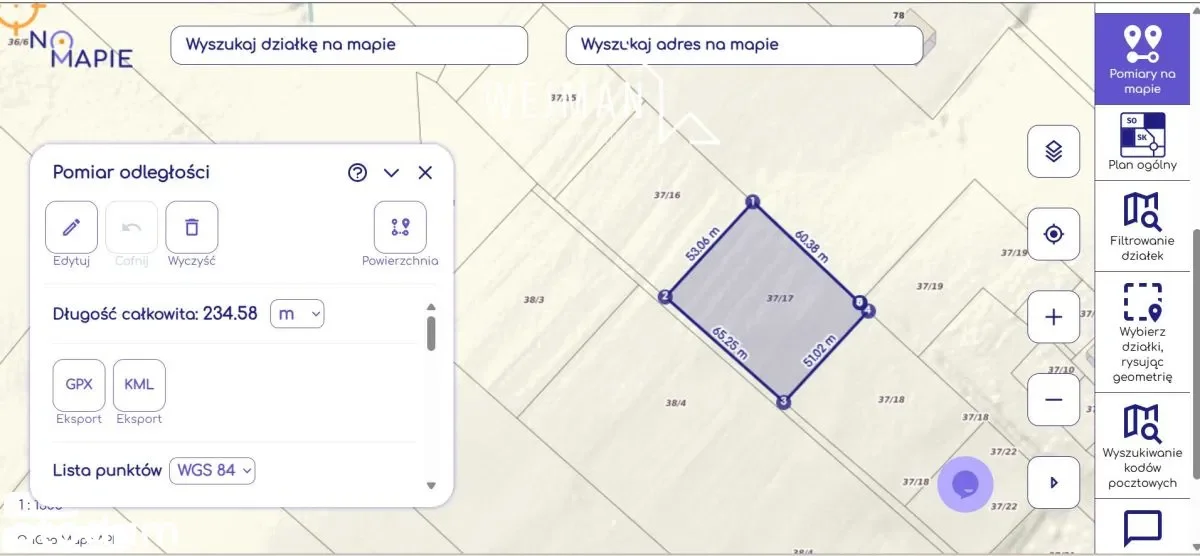
Task: Click the measurement panel scrollbar
Action: (x=431, y=333)
